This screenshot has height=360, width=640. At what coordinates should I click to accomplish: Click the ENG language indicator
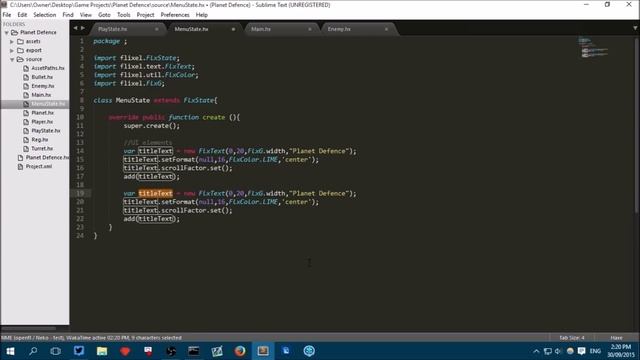tap(595, 351)
